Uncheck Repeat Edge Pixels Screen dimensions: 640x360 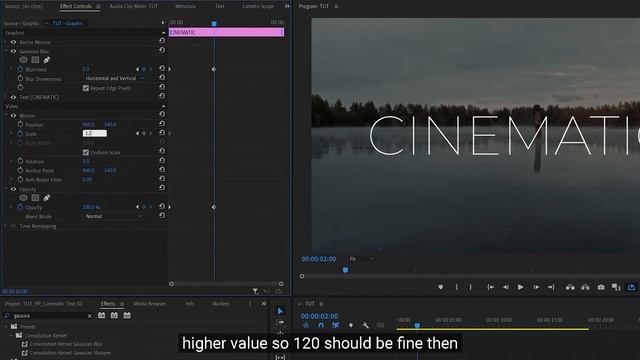pos(86,88)
